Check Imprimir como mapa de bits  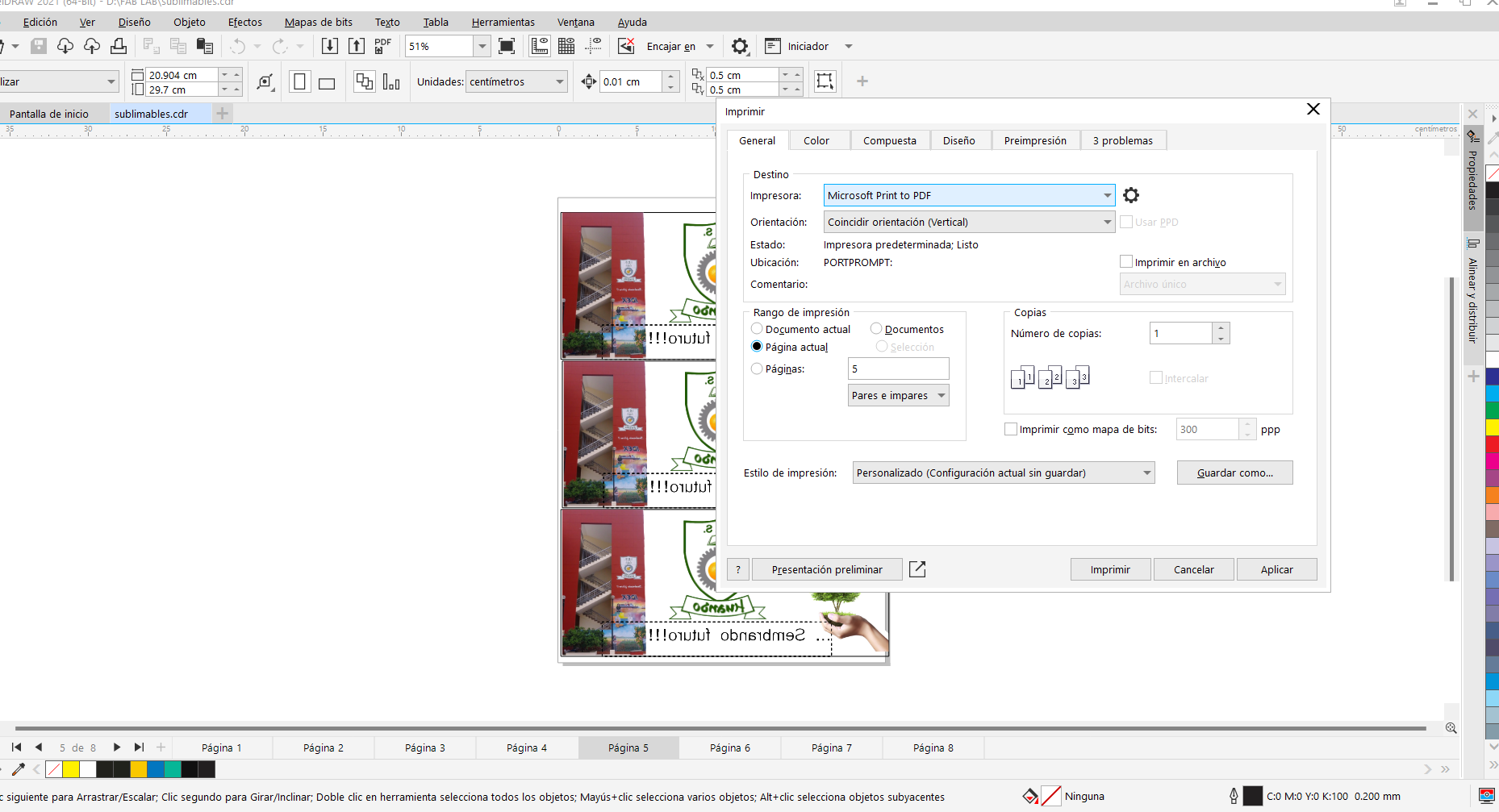[1010, 429]
